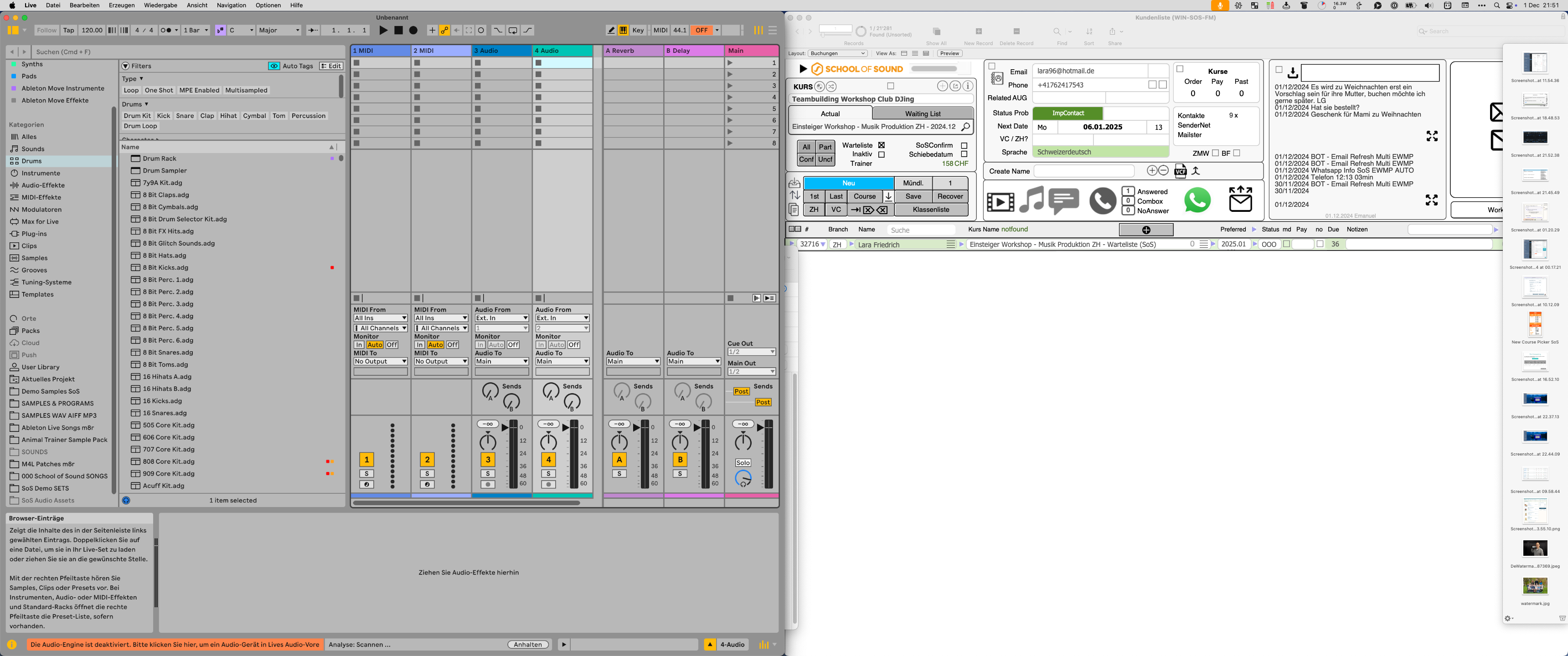1568x656 pixels.
Task: Open the Scale mode Major dropdown
Action: [x=279, y=30]
